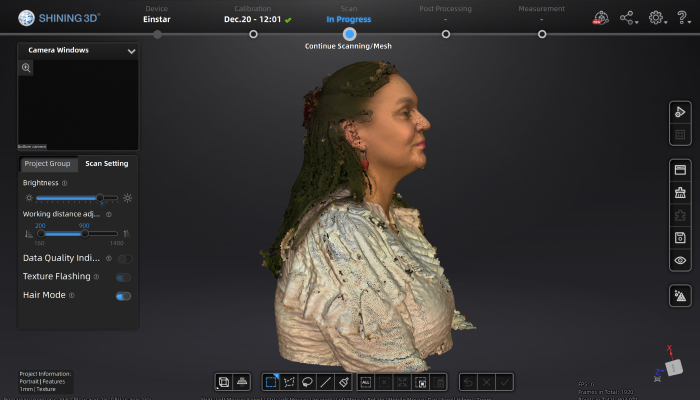Resume scanning with the play-scan icon
The image size is (700, 400).
pyautogui.click(x=680, y=112)
